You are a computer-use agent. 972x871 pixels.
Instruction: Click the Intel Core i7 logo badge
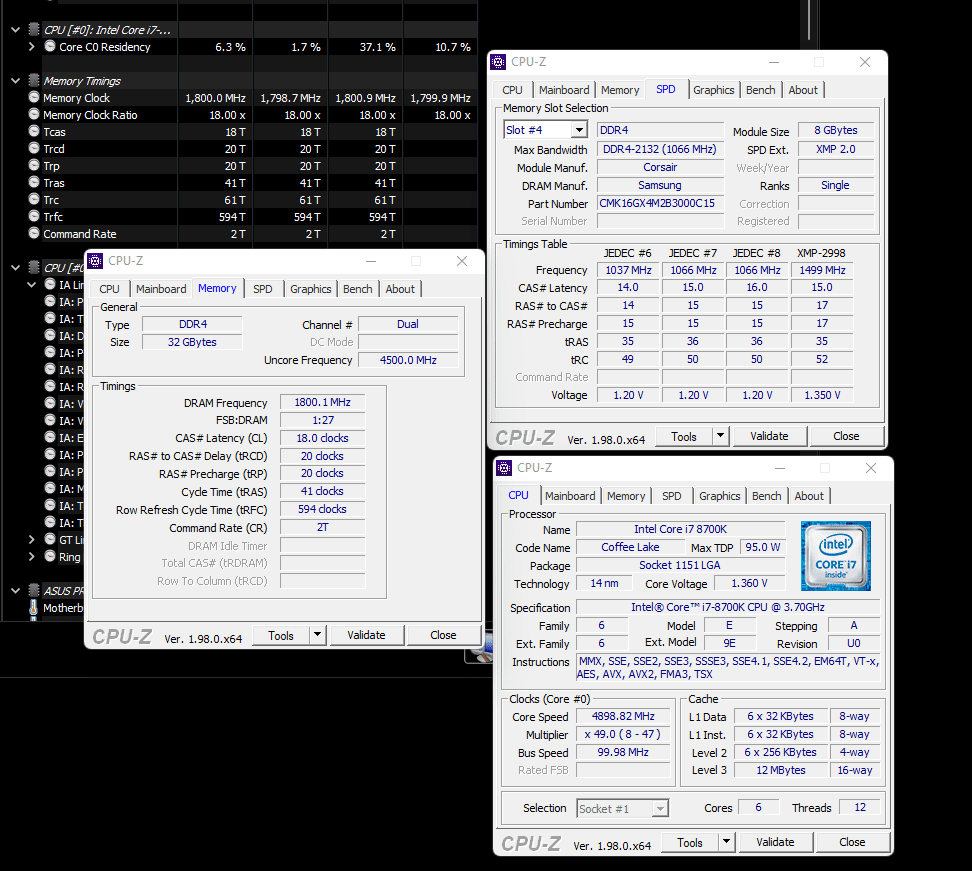point(836,556)
